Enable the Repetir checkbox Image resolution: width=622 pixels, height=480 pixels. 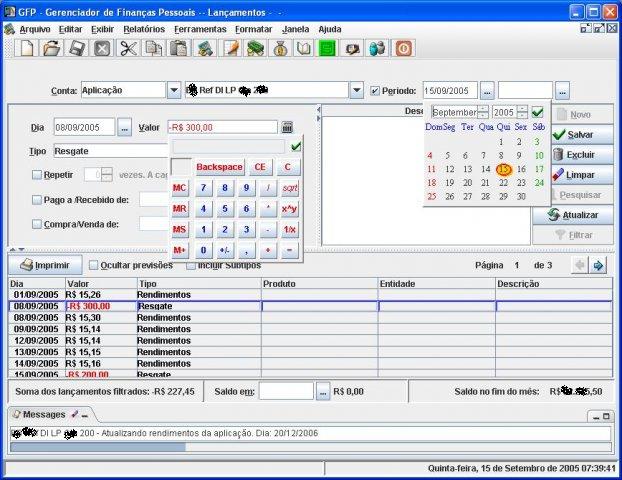point(37,174)
